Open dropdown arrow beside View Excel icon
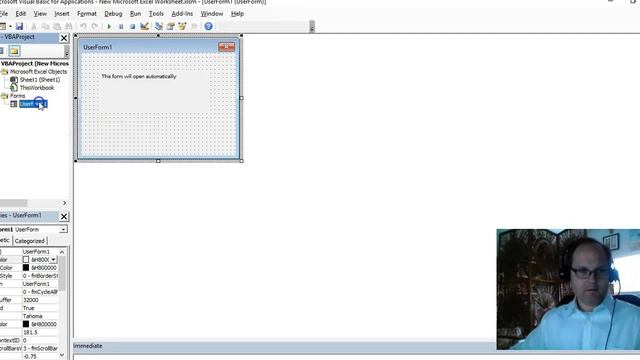The width and height of the screenshot is (640, 360). click(x=10, y=27)
